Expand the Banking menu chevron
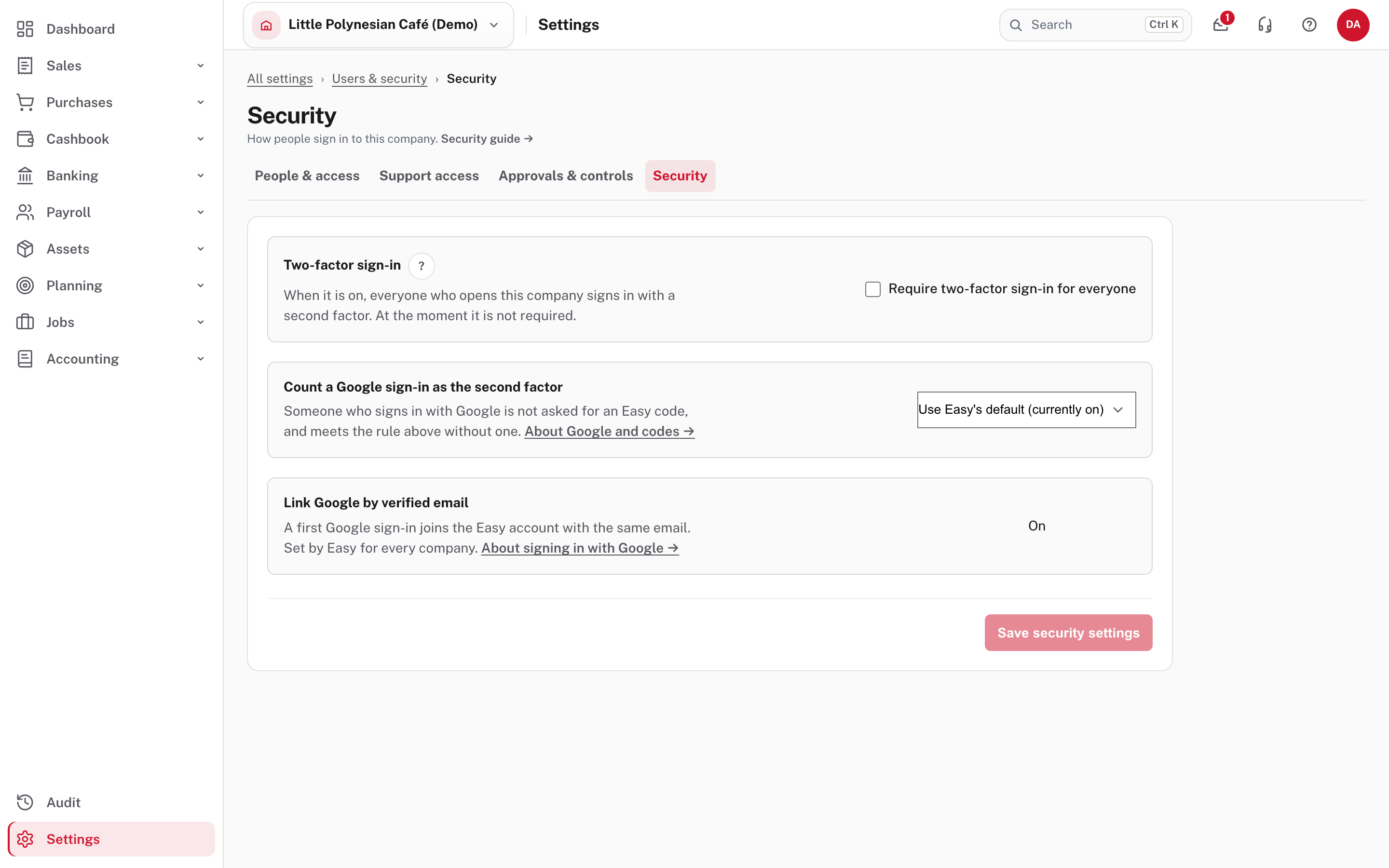The image size is (1389, 868). click(x=201, y=176)
